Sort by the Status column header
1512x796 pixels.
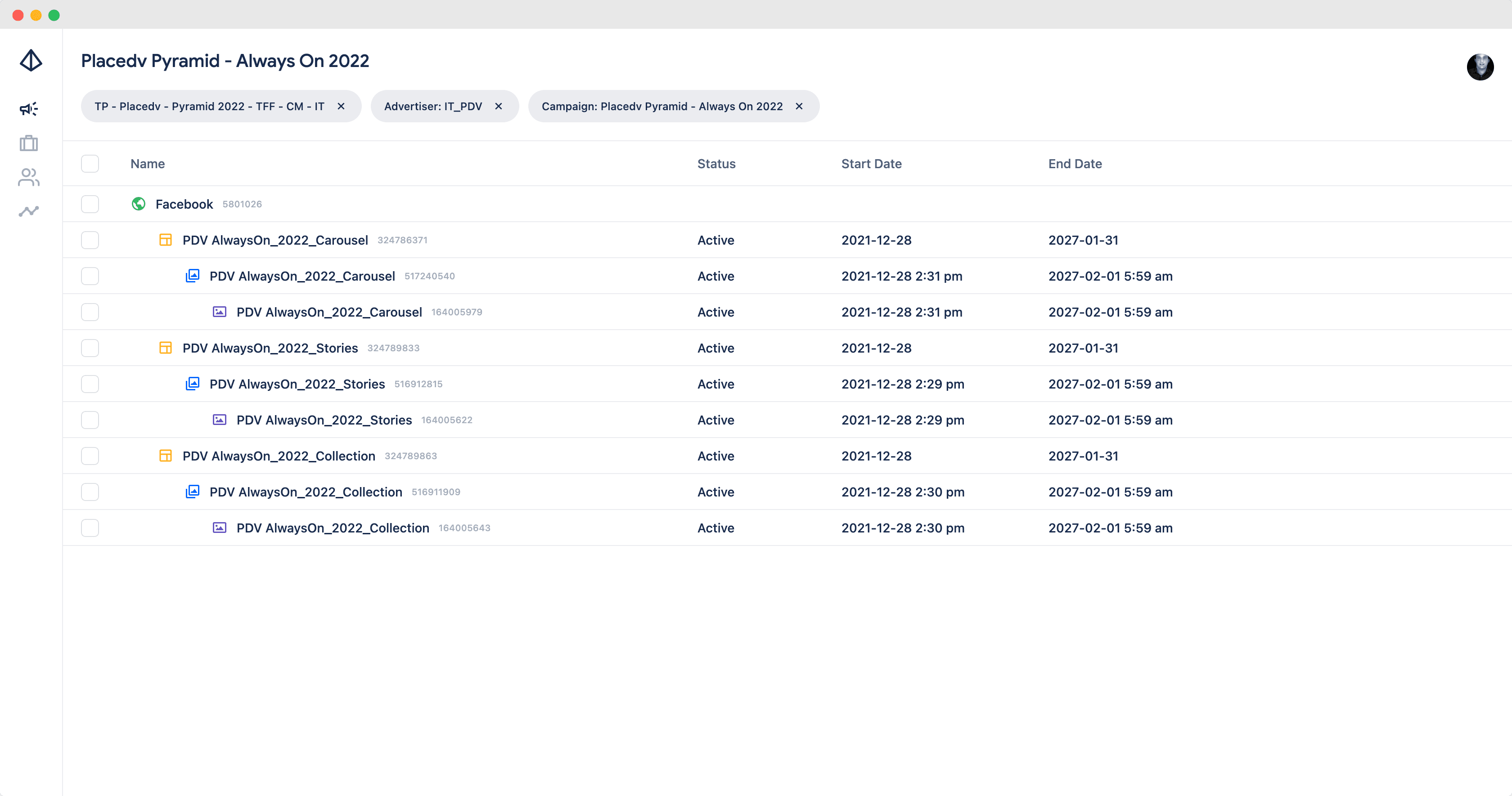[x=716, y=164]
